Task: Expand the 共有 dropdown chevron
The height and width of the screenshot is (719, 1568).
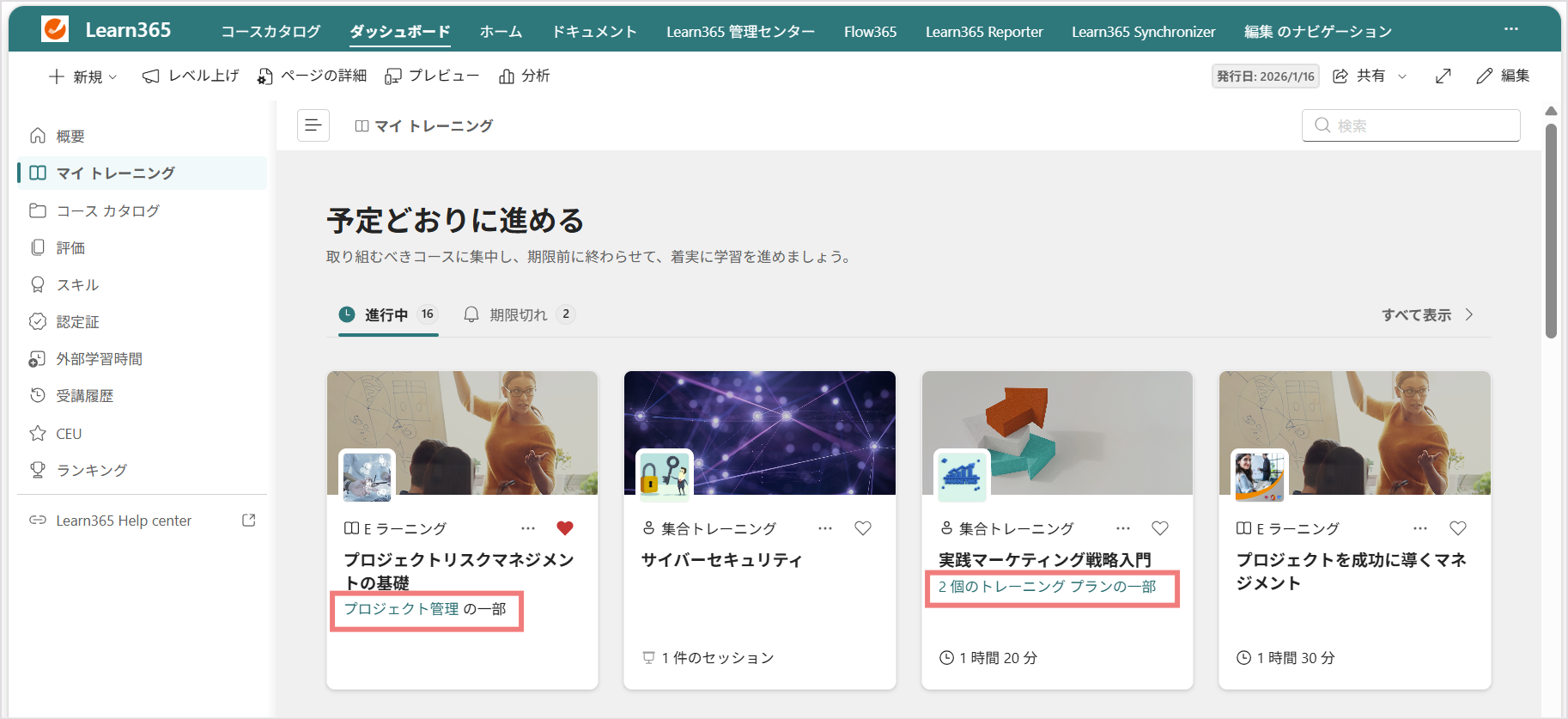Action: point(1402,76)
